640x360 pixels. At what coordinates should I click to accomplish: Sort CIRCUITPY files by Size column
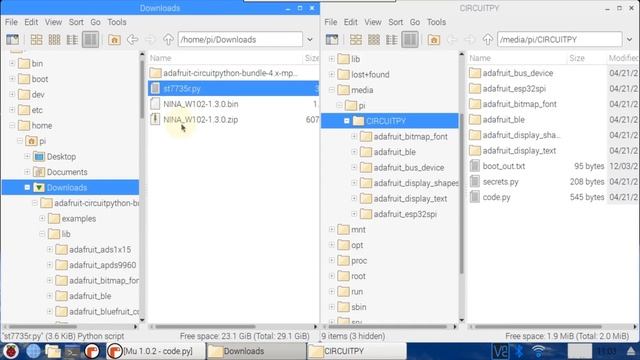pyautogui.click(x=586, y=58)
